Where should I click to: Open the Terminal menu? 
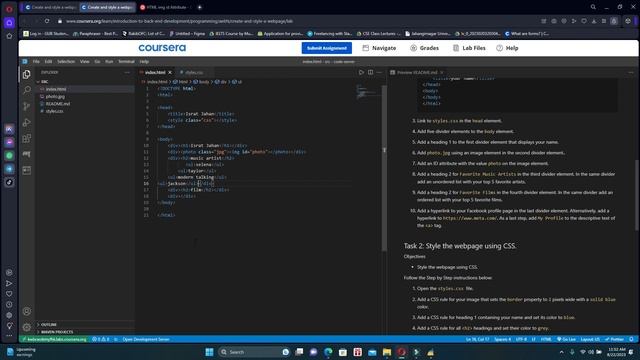click(x=126, y=62)
